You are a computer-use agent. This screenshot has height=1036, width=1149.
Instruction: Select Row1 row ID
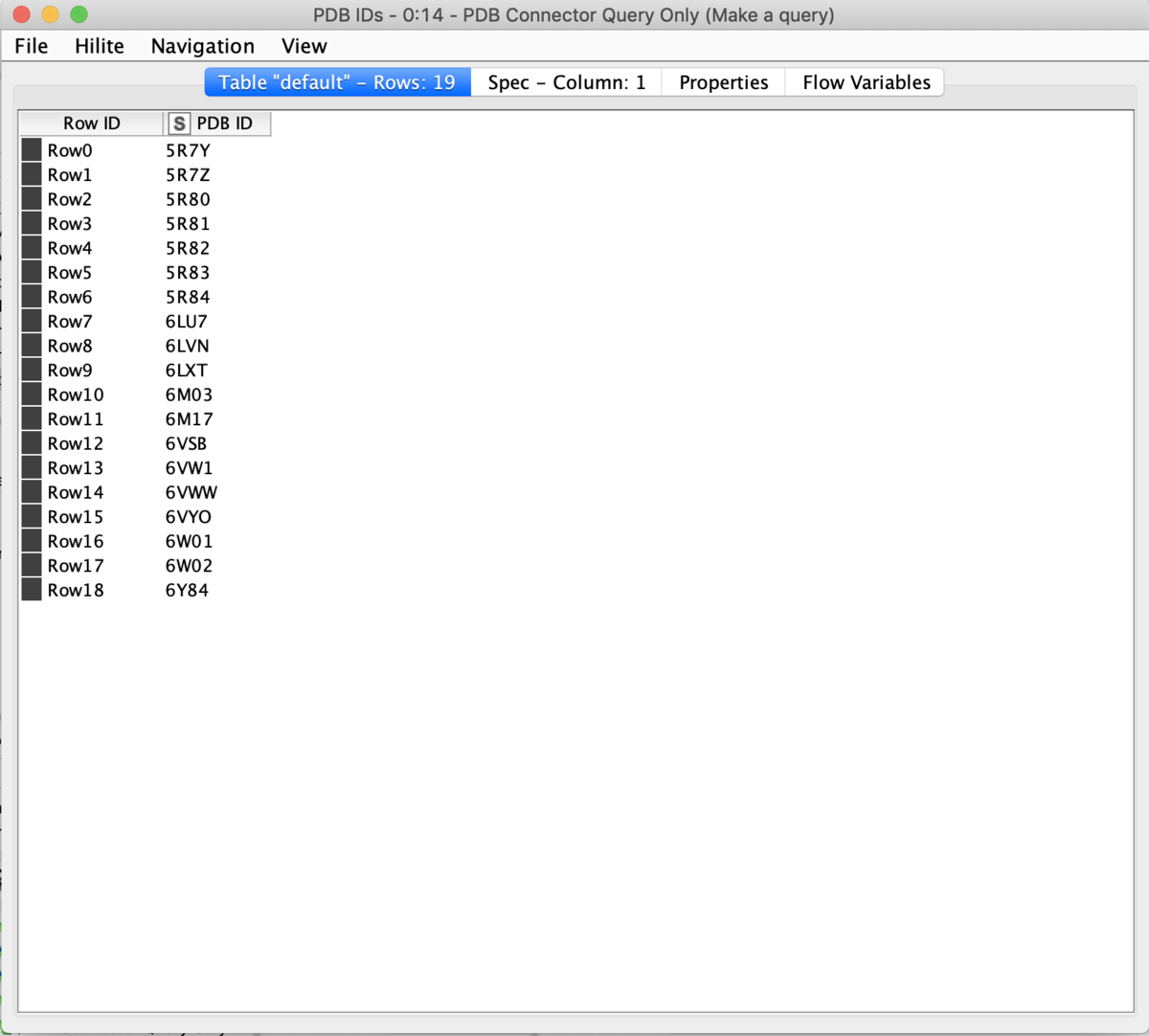click(70, 175)
